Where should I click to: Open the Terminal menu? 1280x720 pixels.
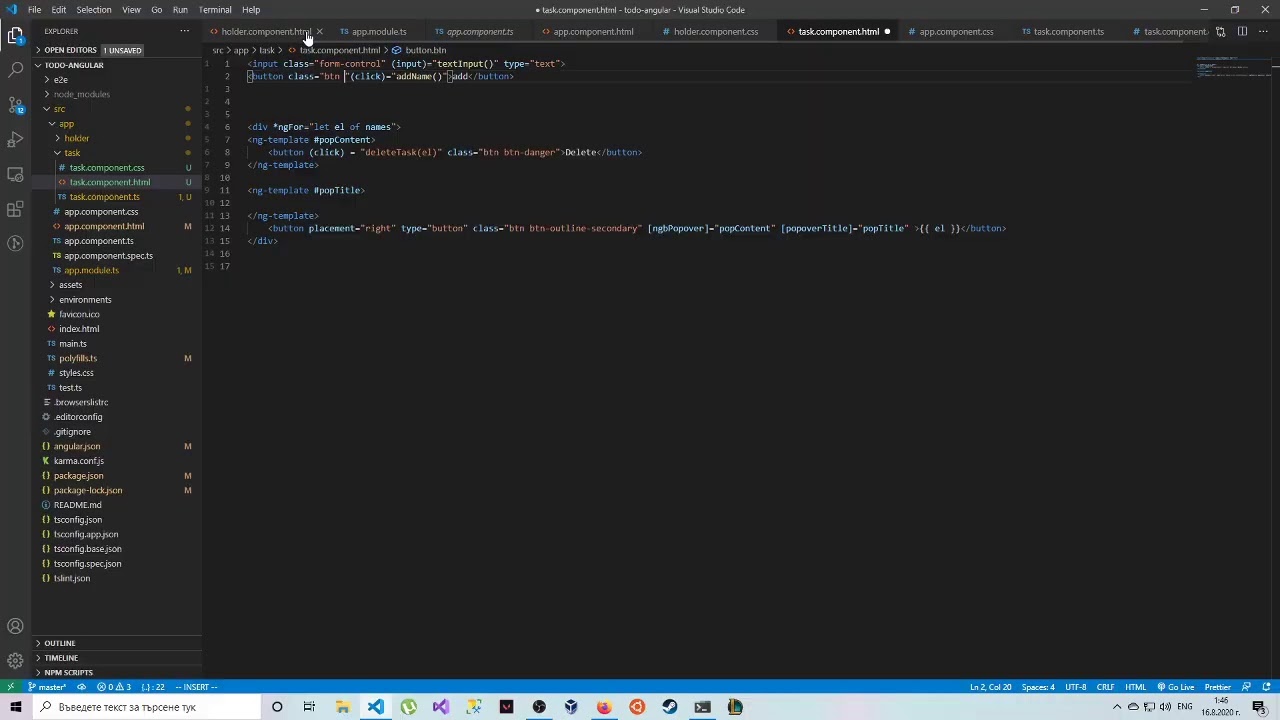214,10
